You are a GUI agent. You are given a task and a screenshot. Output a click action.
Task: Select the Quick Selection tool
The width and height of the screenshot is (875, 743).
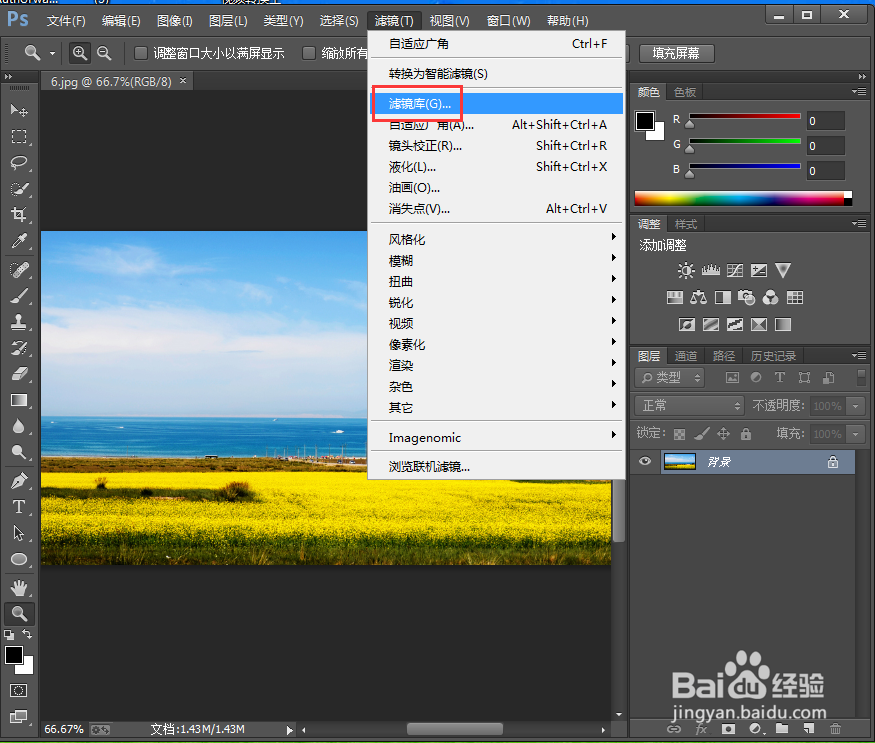pyautogui.click(x=19, y=189)
